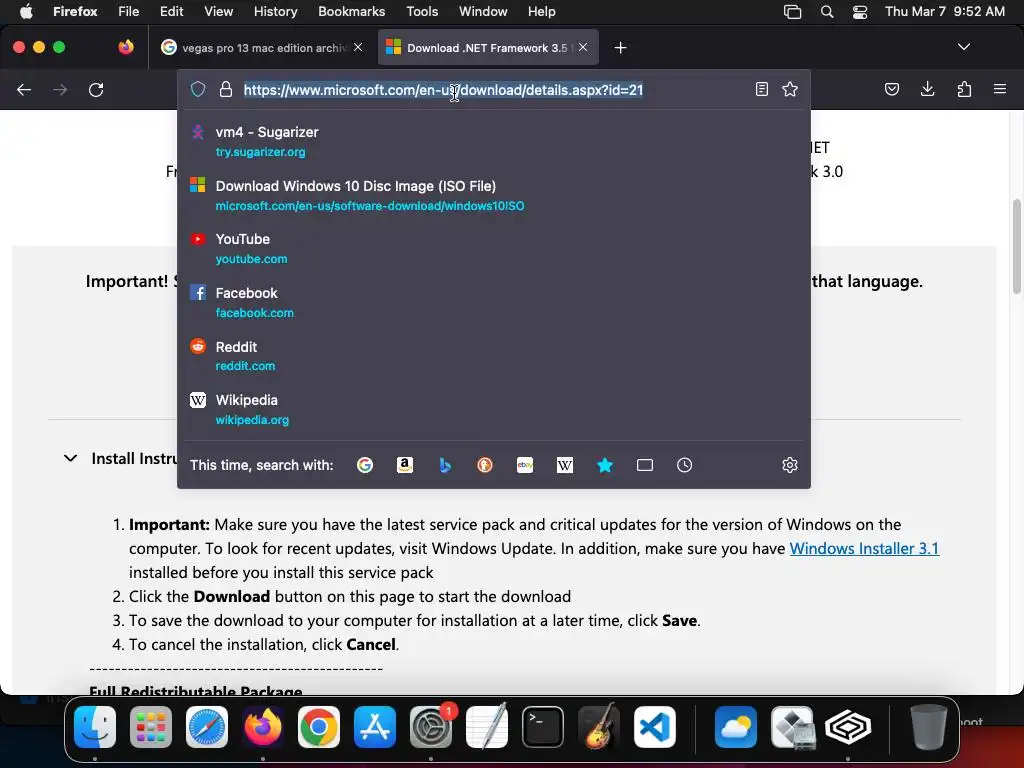This screenshot has height=768, width=1024.
Task: Launch Google Chrome from the Dock
Action: coord(319,727)
